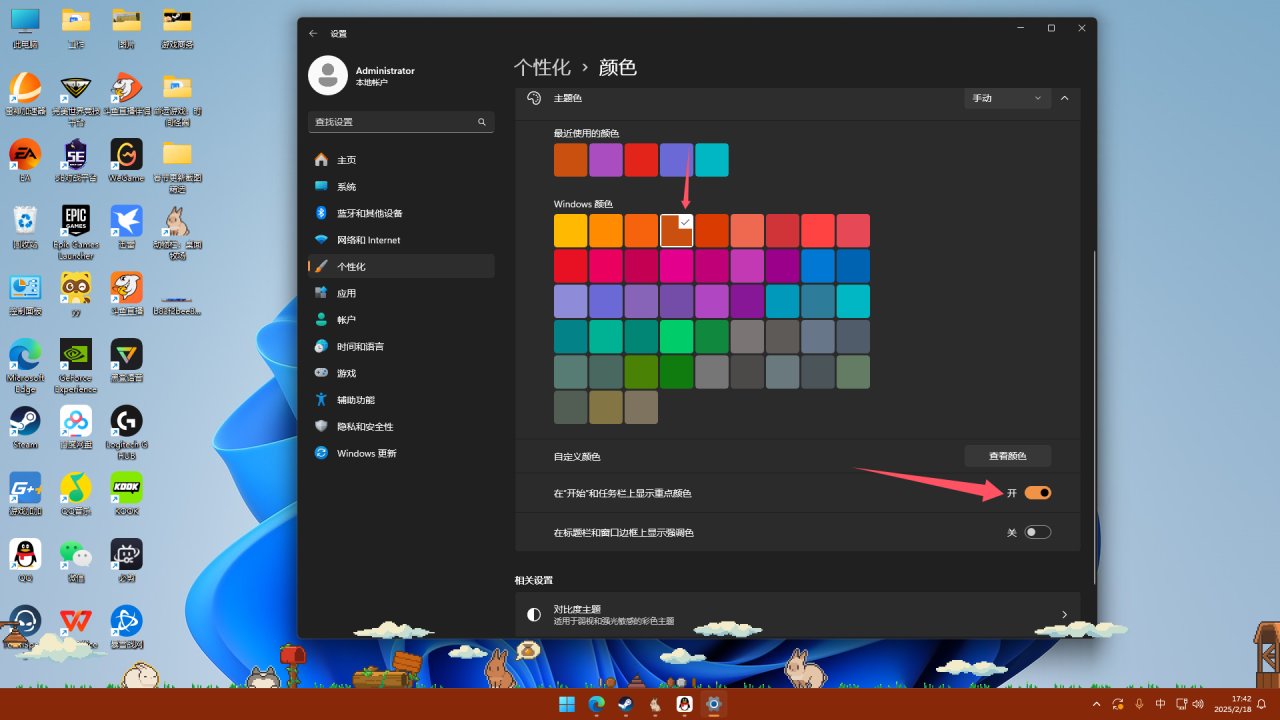Image resolution: width=1280 pixels, height=720 pixels.
Task: Show hidden icons tray chevron
Action: pos(1097,704)
